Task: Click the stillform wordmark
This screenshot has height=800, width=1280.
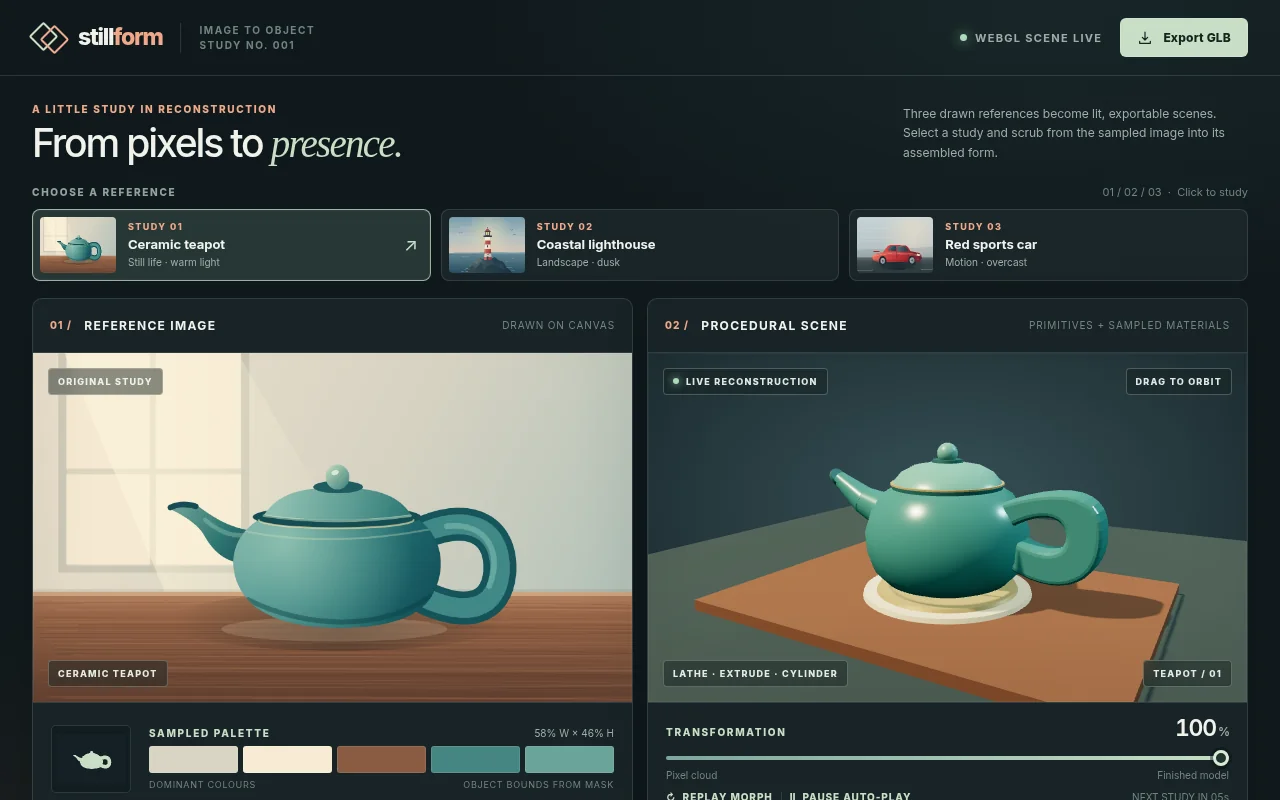Action: pos(121,38)
